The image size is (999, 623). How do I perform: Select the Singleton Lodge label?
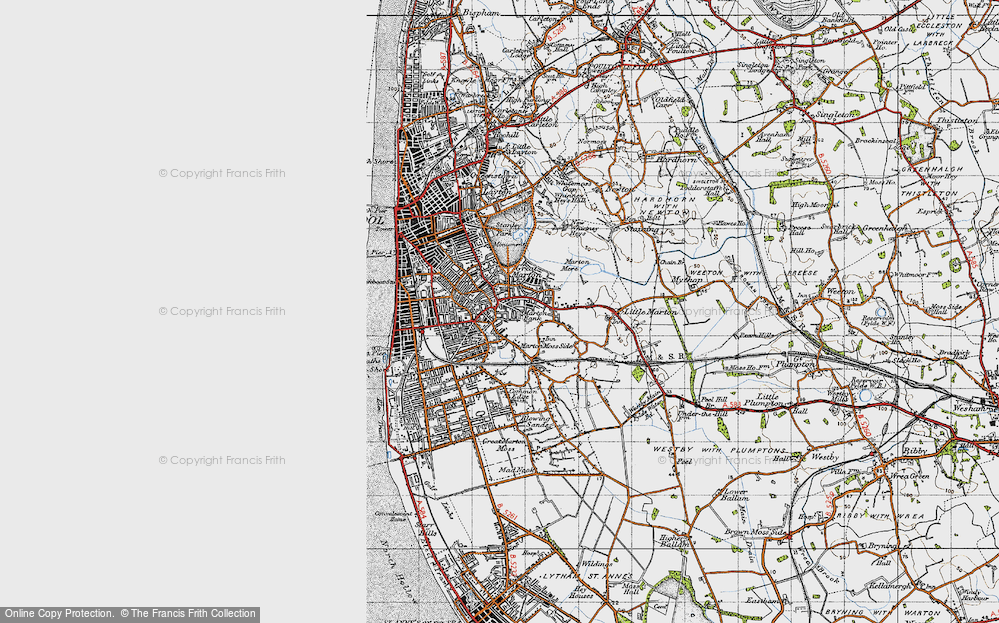(x=753, y=68)
